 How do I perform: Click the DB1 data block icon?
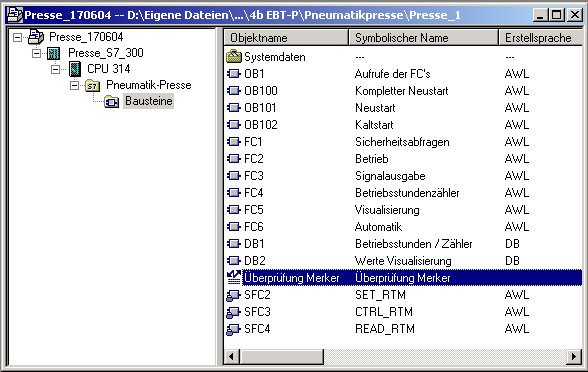pyautogui.click(x=234, y=244)
